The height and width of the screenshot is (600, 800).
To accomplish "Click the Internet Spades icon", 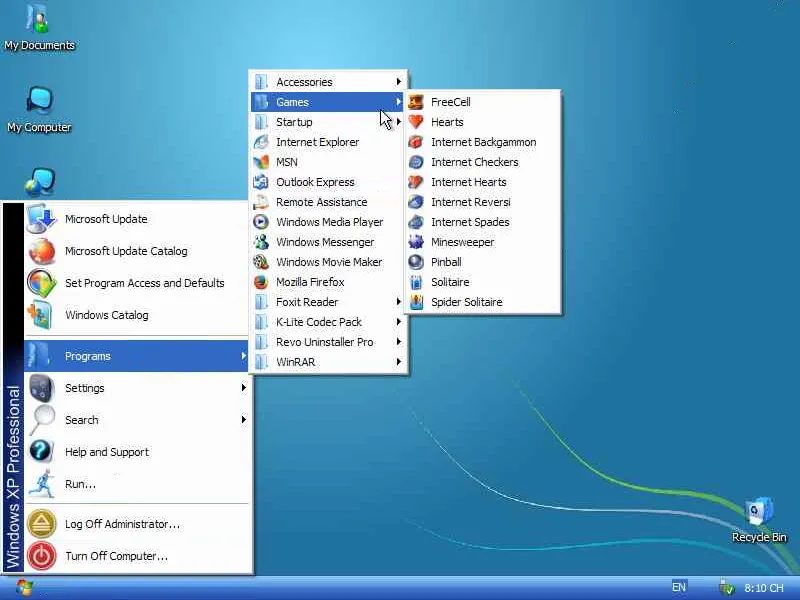I will click(x=416, y=222).
